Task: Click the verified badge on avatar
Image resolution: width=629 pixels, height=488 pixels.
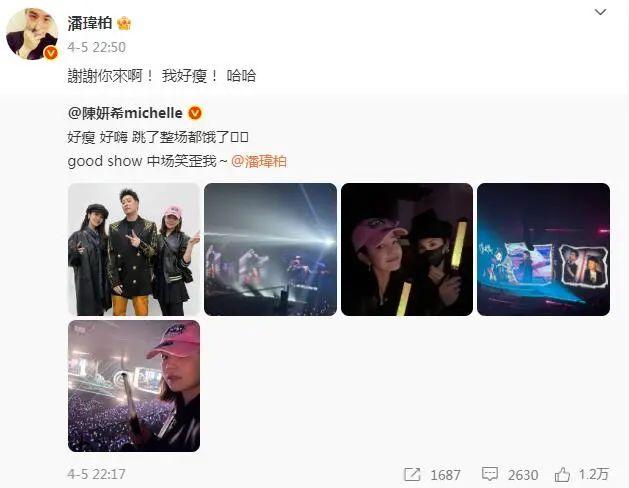Action: pyautogui.click(x=51, y=53)
